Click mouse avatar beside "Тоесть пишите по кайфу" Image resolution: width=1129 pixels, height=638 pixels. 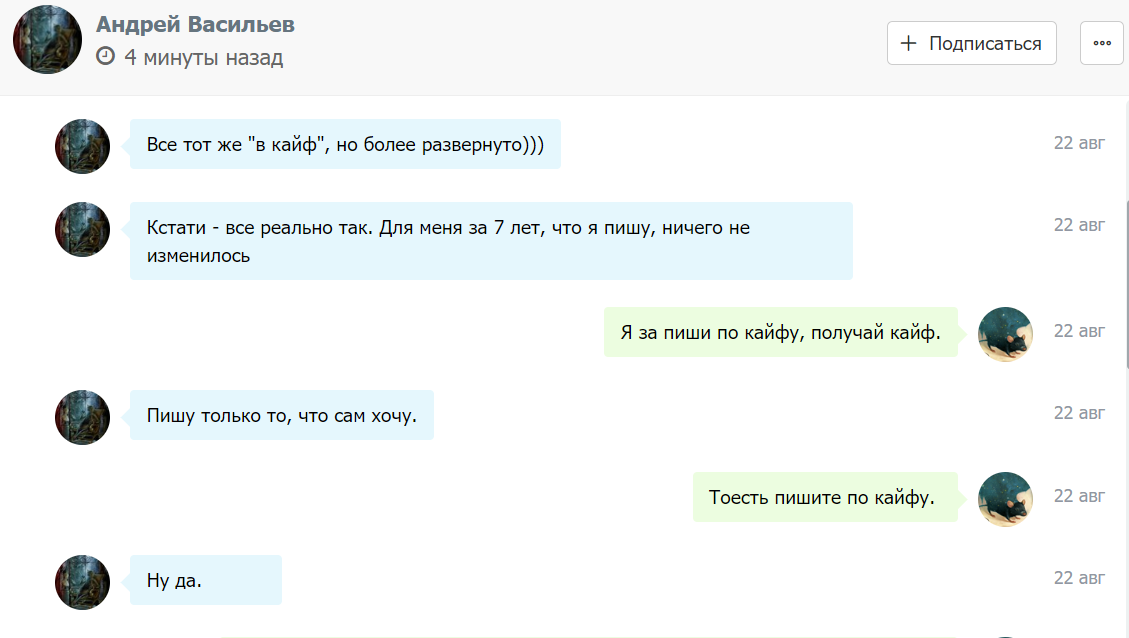pos(1005,498)
